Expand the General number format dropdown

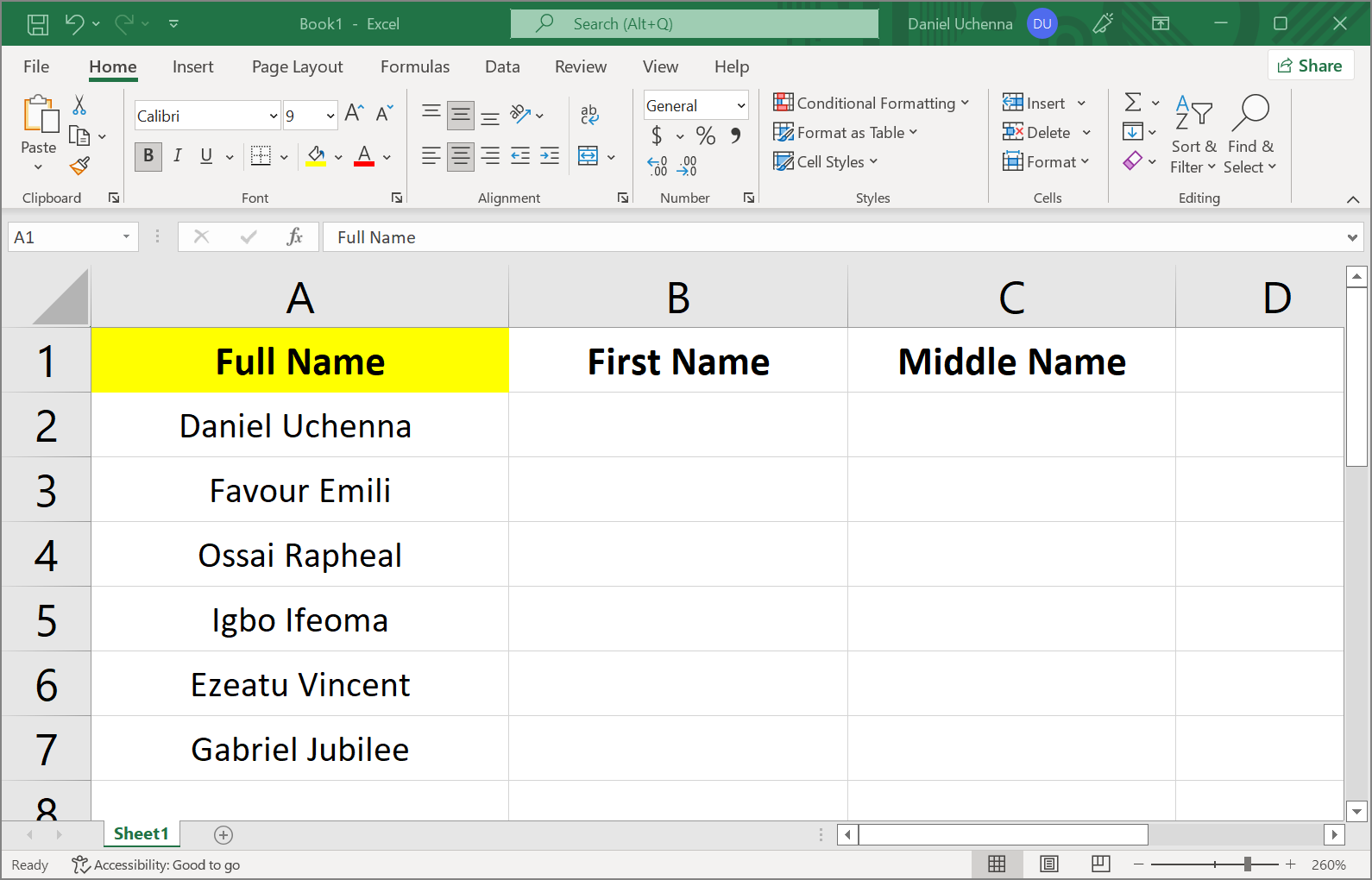click(740, 105)
